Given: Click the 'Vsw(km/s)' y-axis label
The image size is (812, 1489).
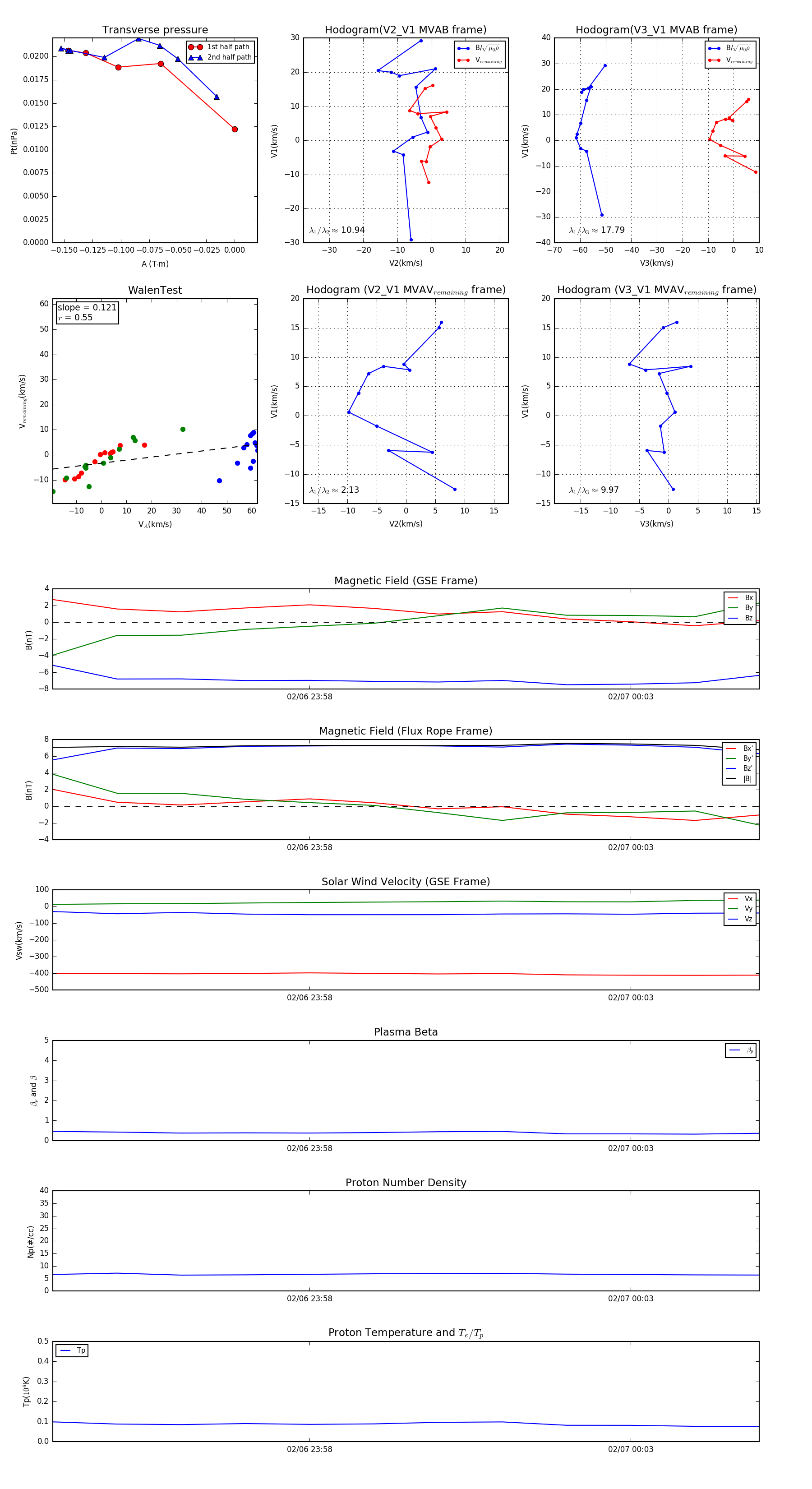Looking at the screenshot, I should 18,940.
